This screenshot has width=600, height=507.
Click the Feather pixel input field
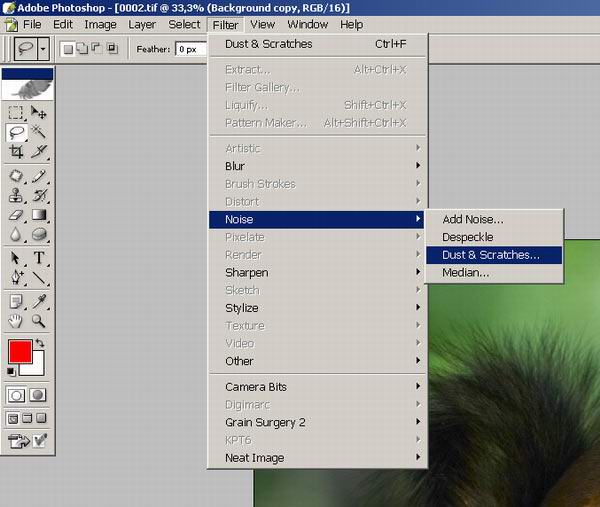(191, 49)
